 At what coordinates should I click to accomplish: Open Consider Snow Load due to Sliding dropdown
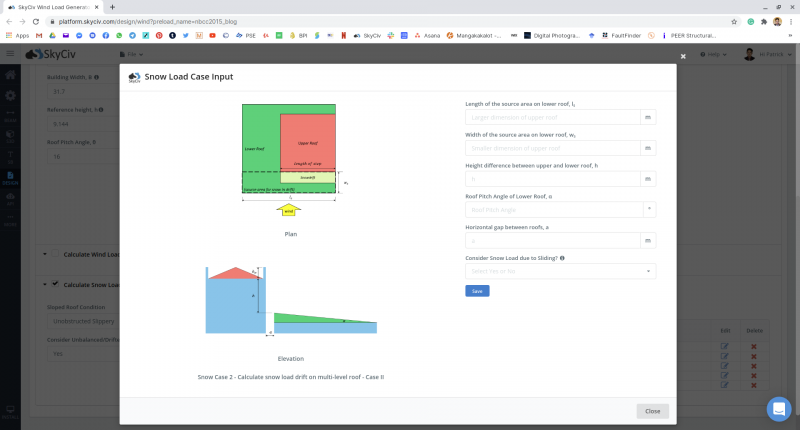(x=560, y=271)
